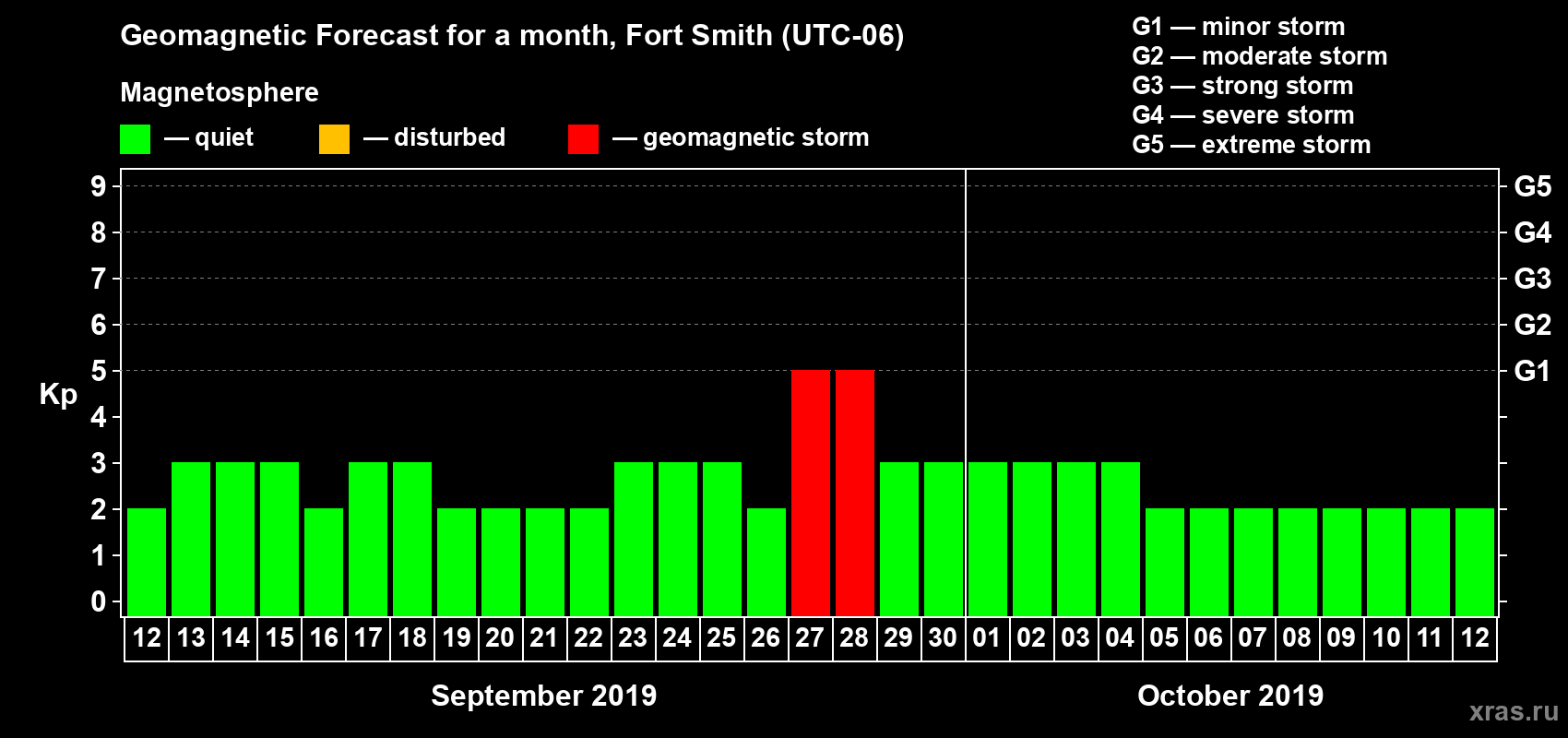Click the green bar for September 26
Screen dimensions: 1568x738
(766, 562)
